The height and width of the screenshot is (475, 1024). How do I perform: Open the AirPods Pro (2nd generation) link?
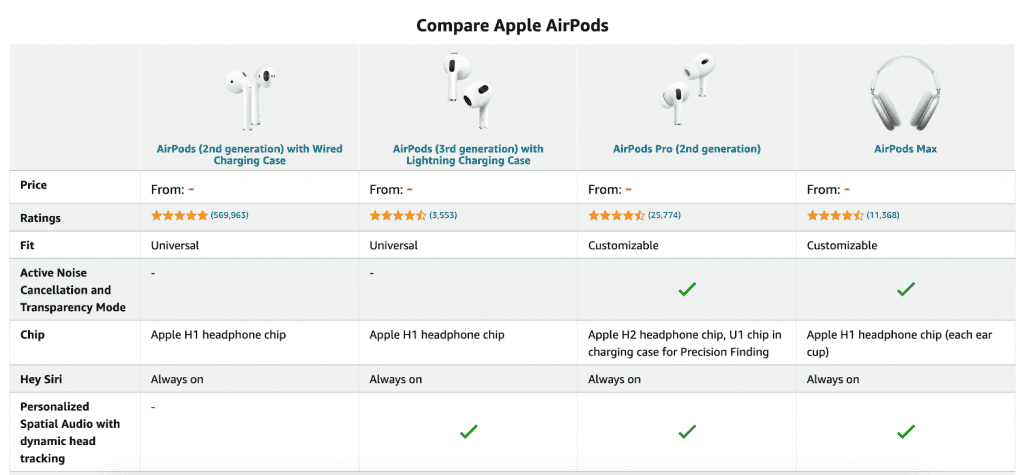[x=686, y=149]
